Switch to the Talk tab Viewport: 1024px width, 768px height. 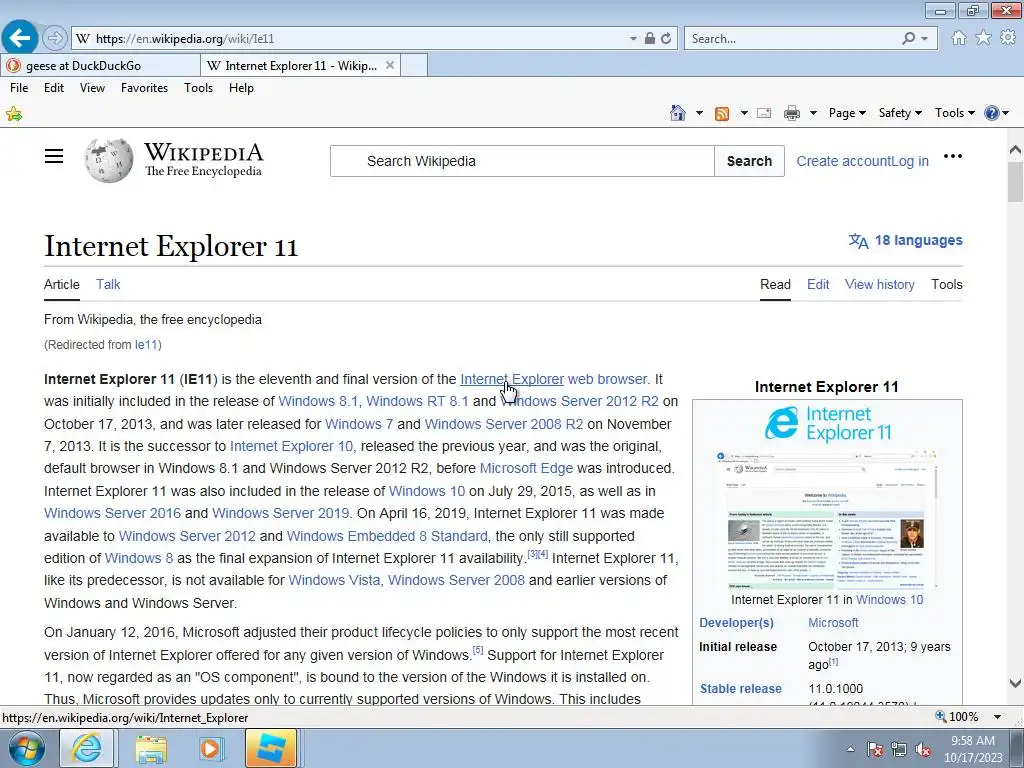click(x=108, y=284)
